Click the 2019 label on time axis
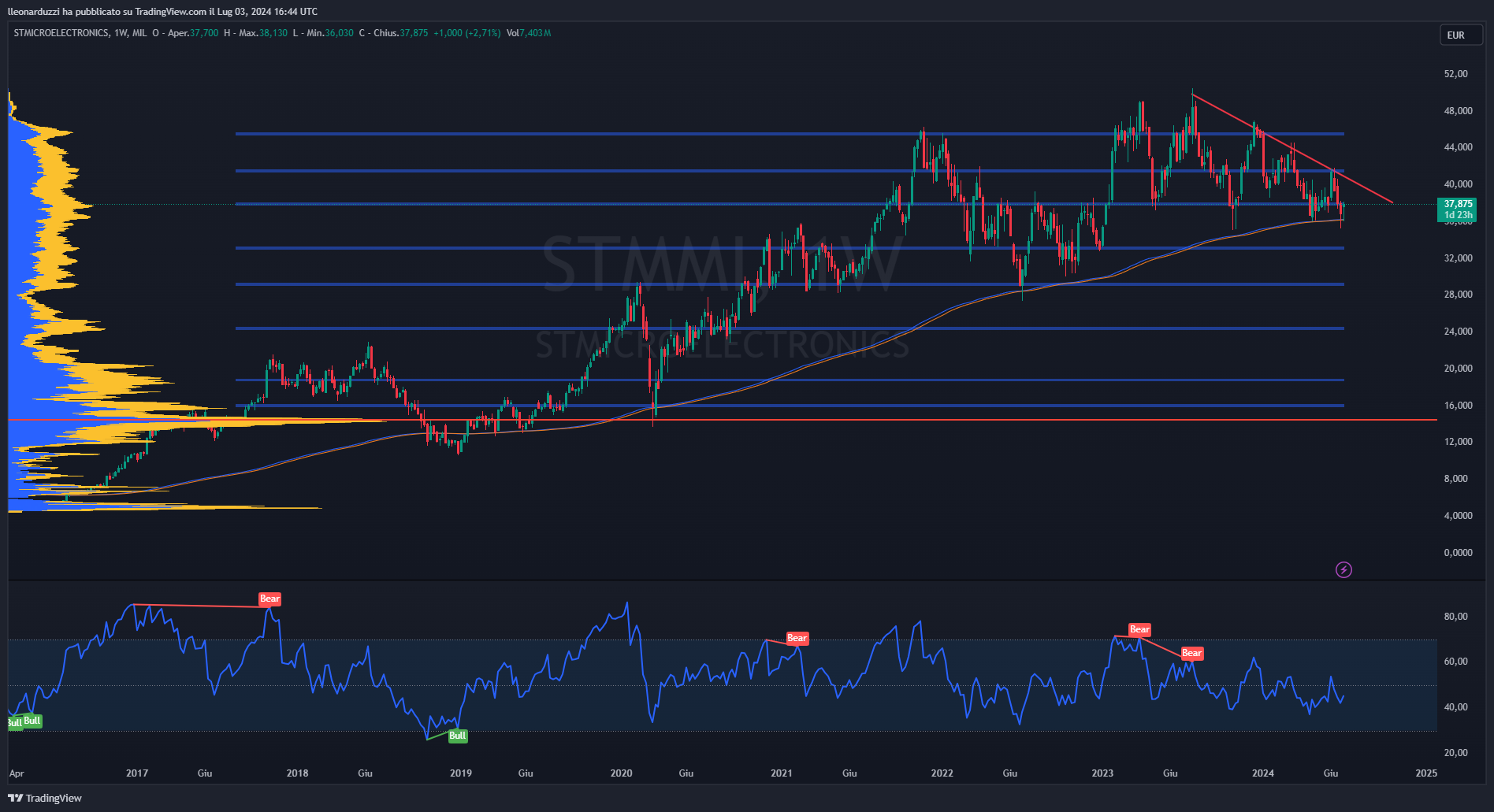 [461, 773]
